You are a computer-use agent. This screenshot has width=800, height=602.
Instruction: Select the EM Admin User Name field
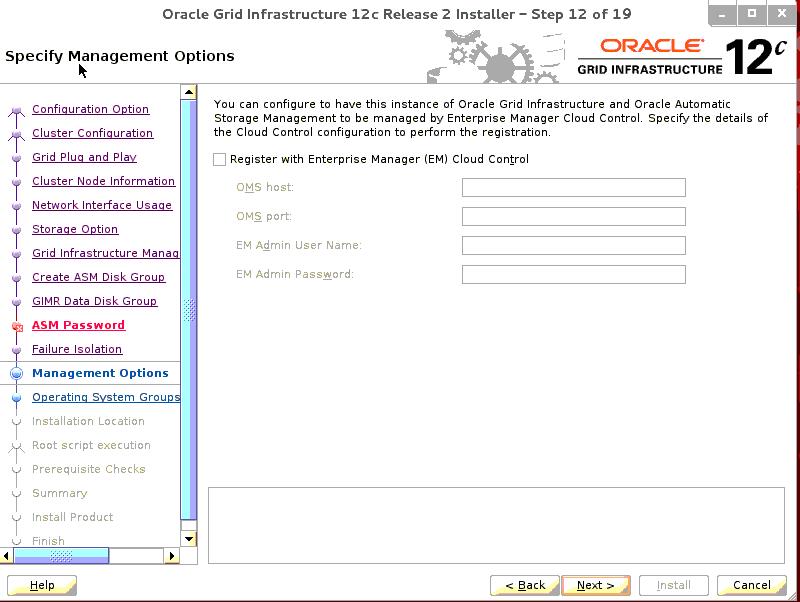tap(573, 245)
